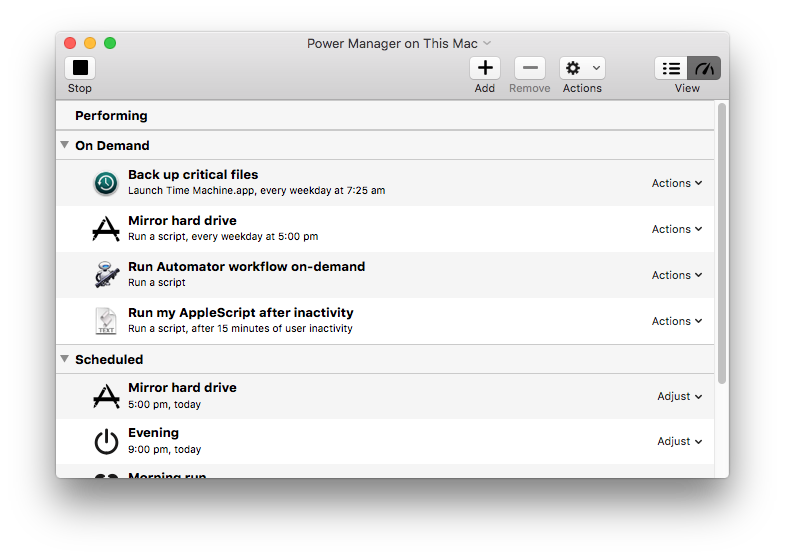Click App Store icon of on-demand Mirror hard drive
This screenshot has height=558, width=785.
(106, 229)
